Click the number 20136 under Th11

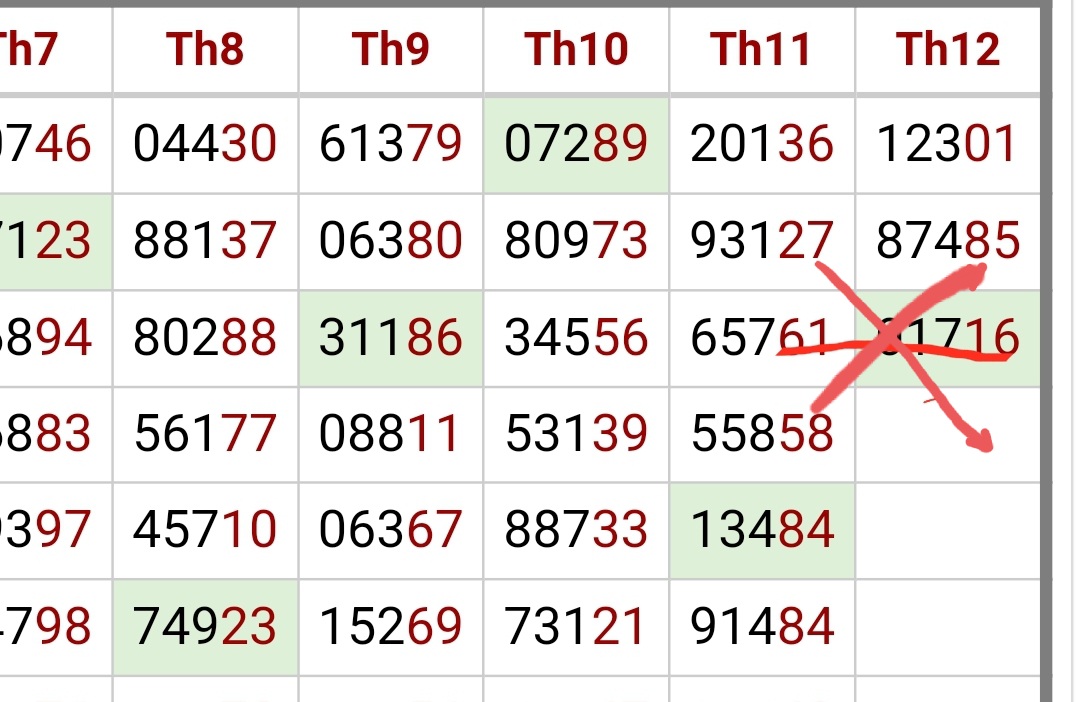tap(762, 145)
